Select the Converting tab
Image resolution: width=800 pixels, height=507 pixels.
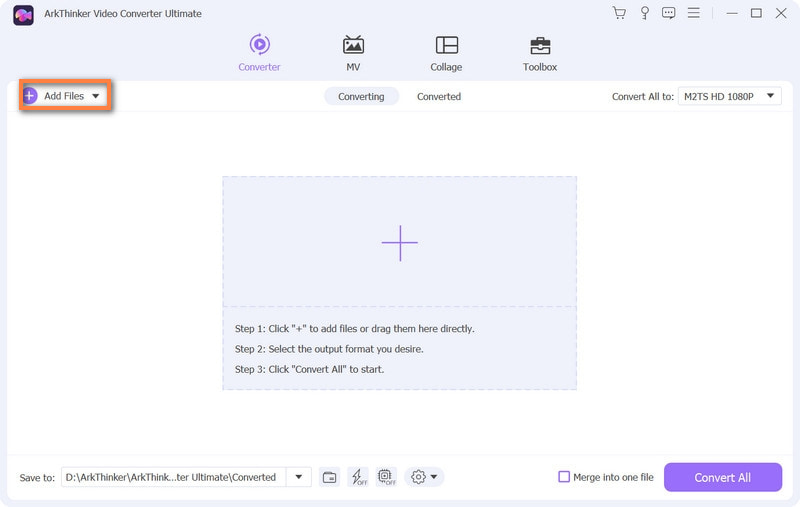tap(361, 96)
